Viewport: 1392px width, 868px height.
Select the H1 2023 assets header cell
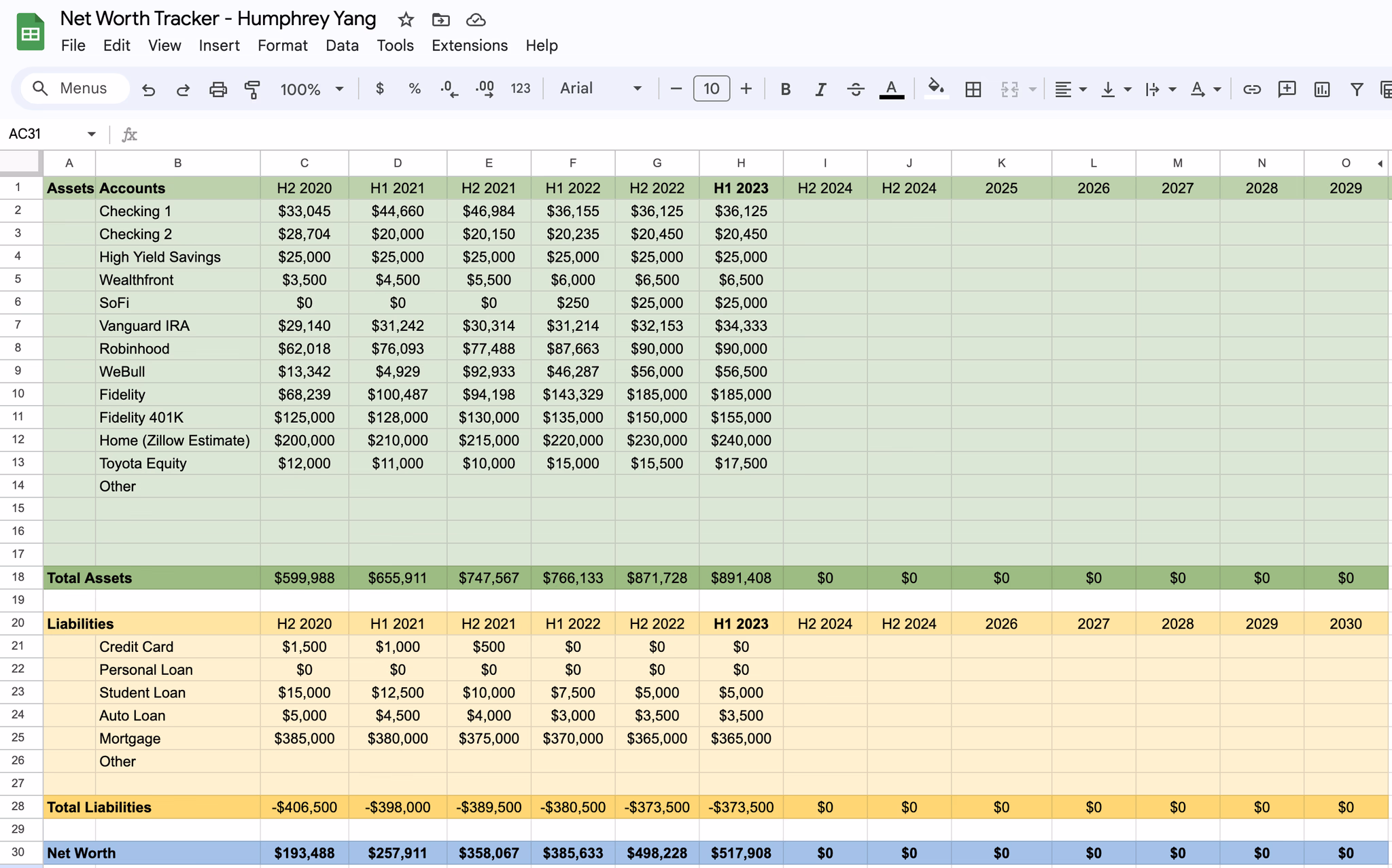pos(741,188)
